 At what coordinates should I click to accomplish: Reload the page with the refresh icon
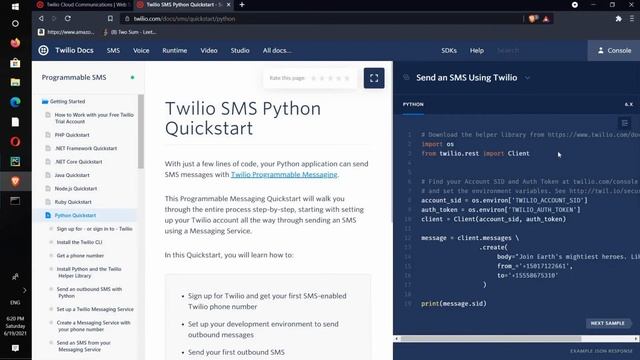tap(68, 18)
